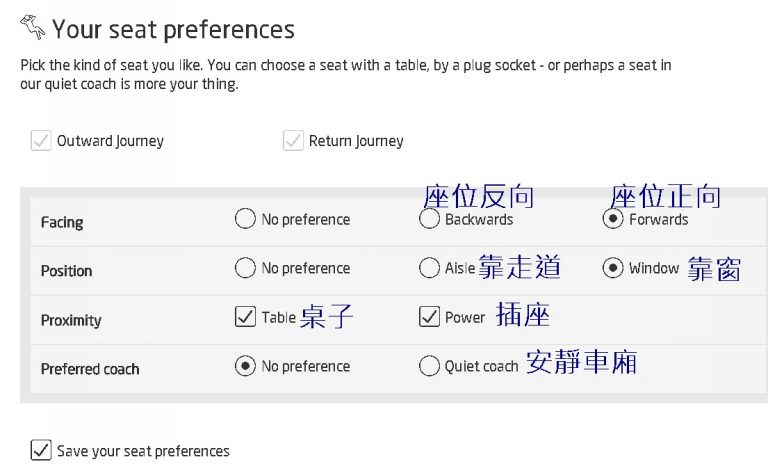Click the Save your seat preferences label

(143, 451)
